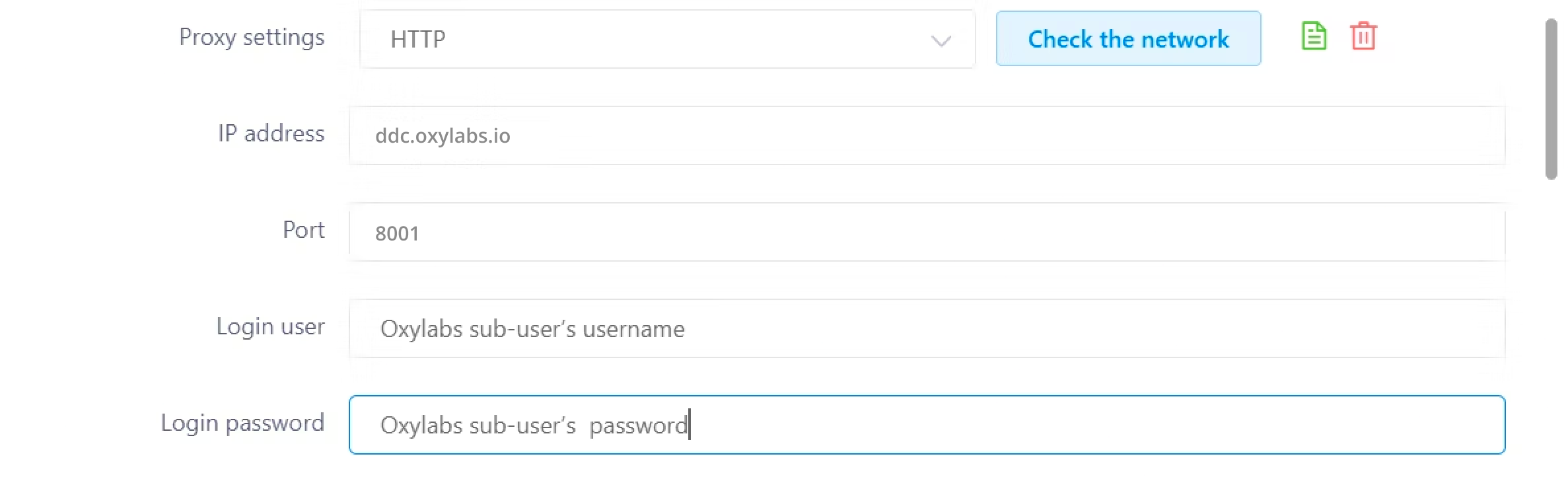This screenshot has width=1568, height=481.
Task: Click the green document paste icon
Action: tap(1313, 36)
